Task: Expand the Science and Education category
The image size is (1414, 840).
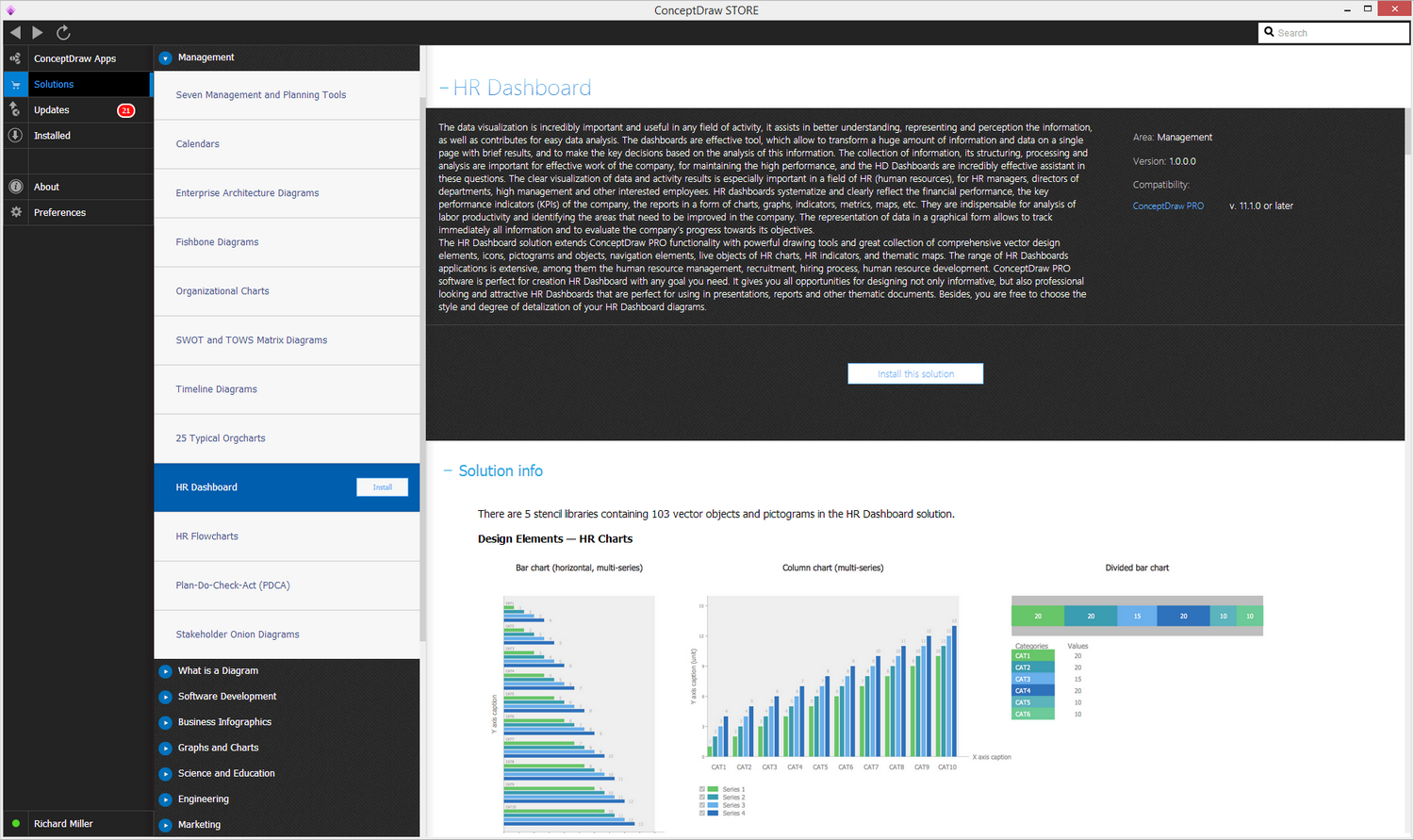Action: tap(165, 773)
